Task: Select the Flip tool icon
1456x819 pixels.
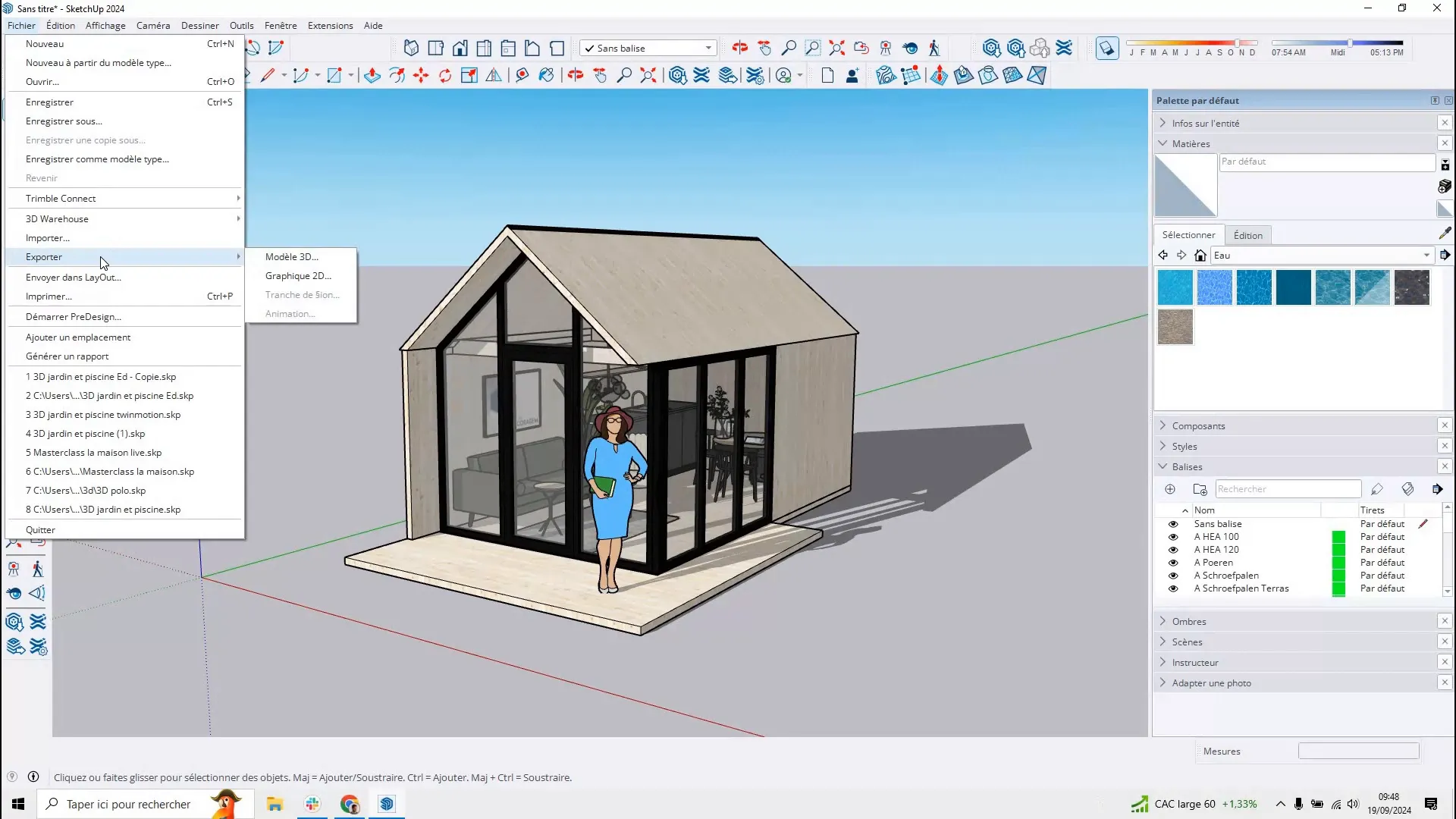Action: point(494,75)
